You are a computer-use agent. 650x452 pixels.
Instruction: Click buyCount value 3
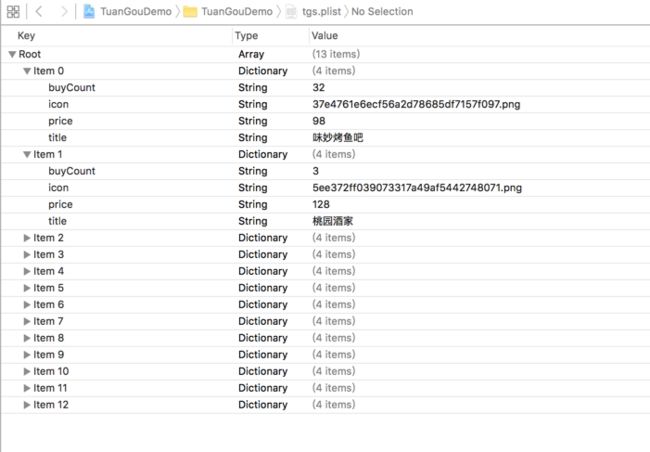[315, 171]
